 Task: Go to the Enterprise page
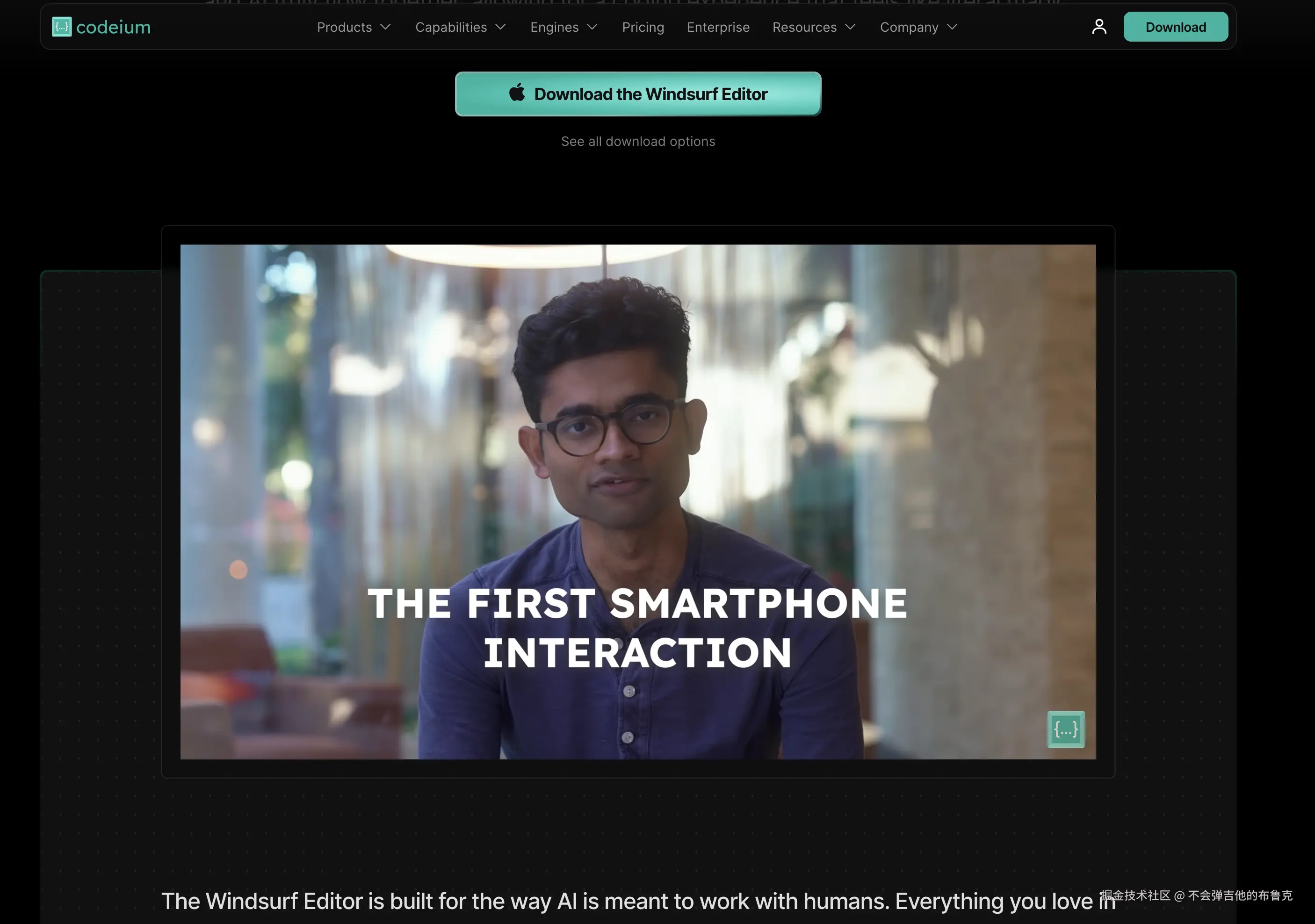click(718, 27)
